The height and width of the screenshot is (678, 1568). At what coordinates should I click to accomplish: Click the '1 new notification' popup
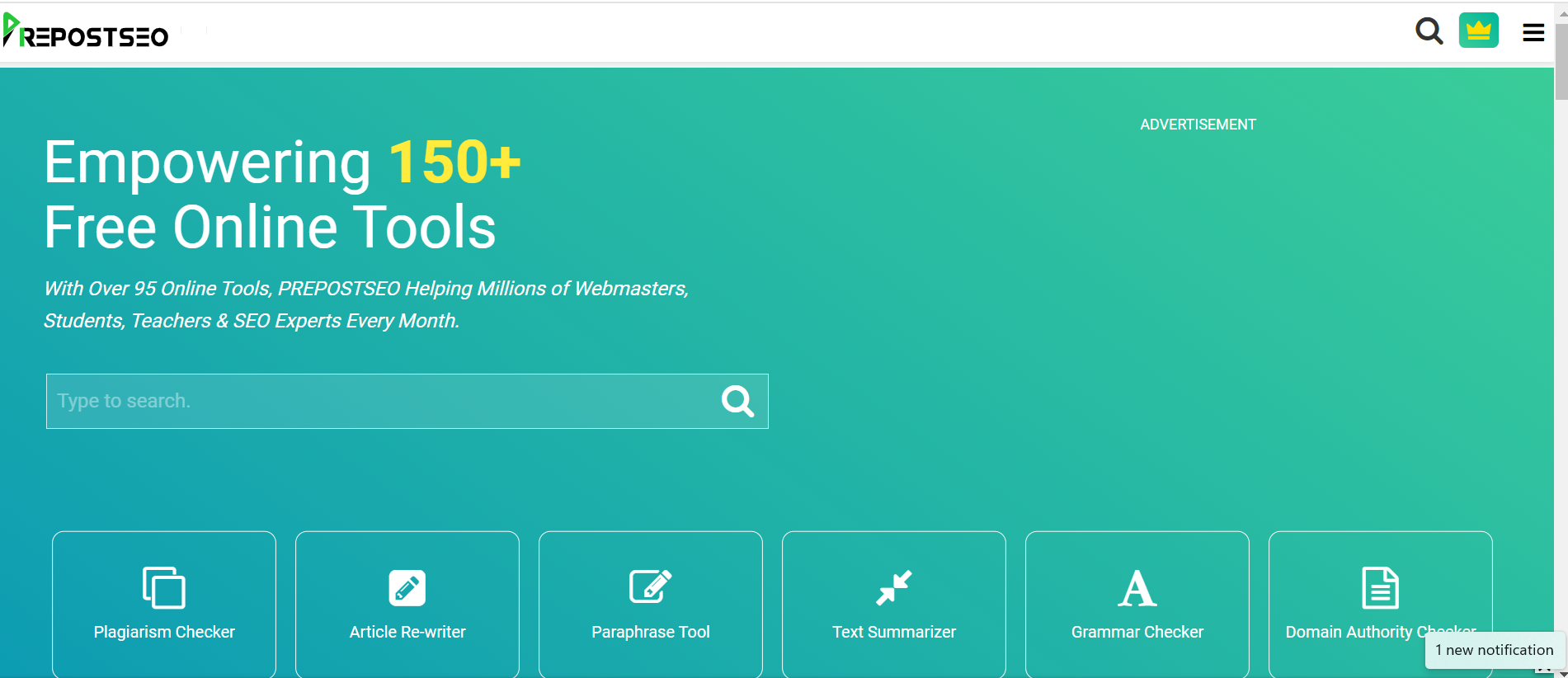1495,650
